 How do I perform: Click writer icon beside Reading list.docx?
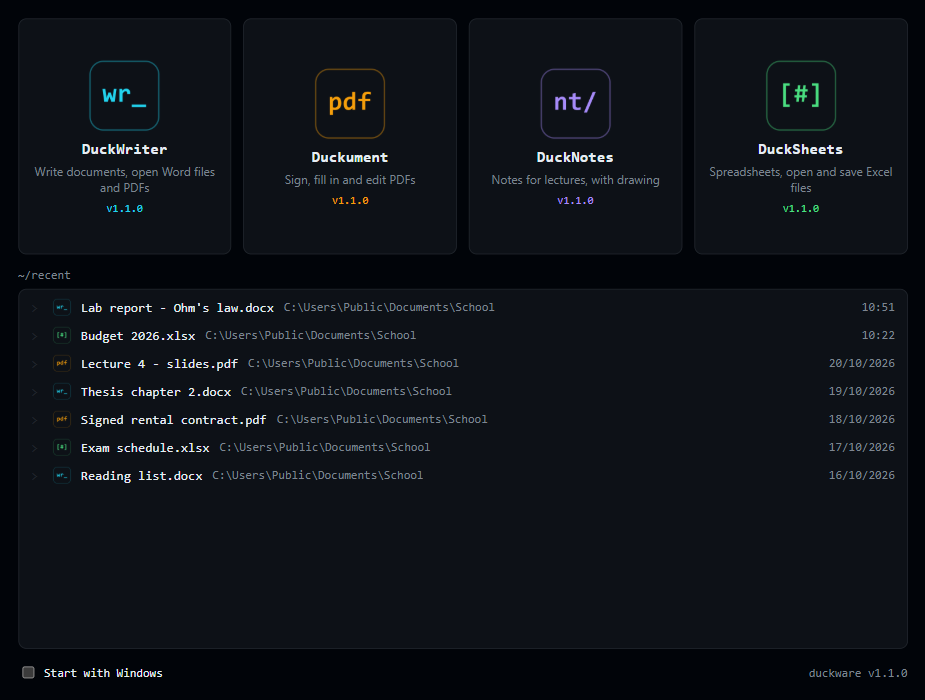62,475
